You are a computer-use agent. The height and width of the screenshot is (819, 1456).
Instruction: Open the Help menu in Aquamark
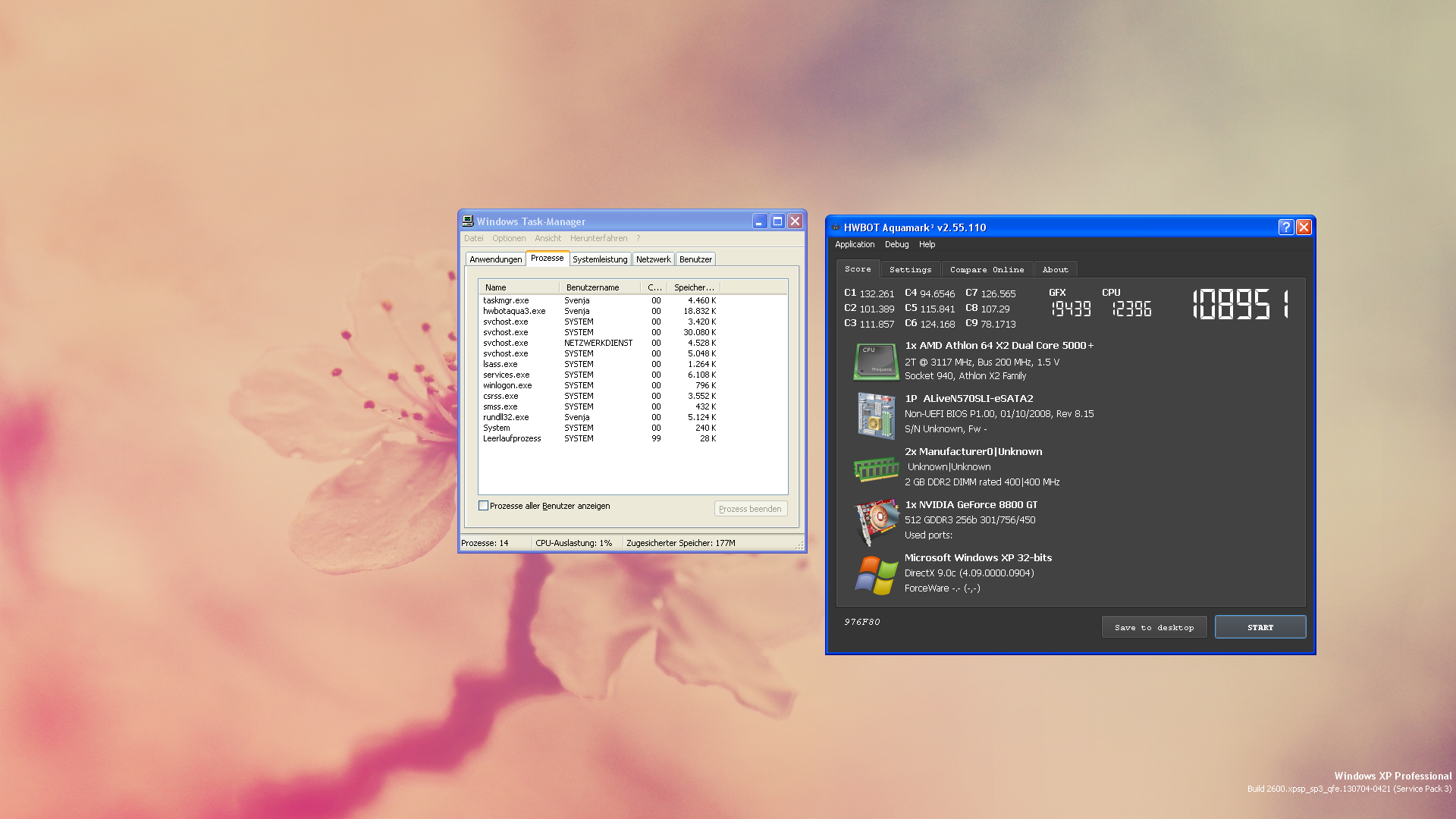tap(927, 244)
